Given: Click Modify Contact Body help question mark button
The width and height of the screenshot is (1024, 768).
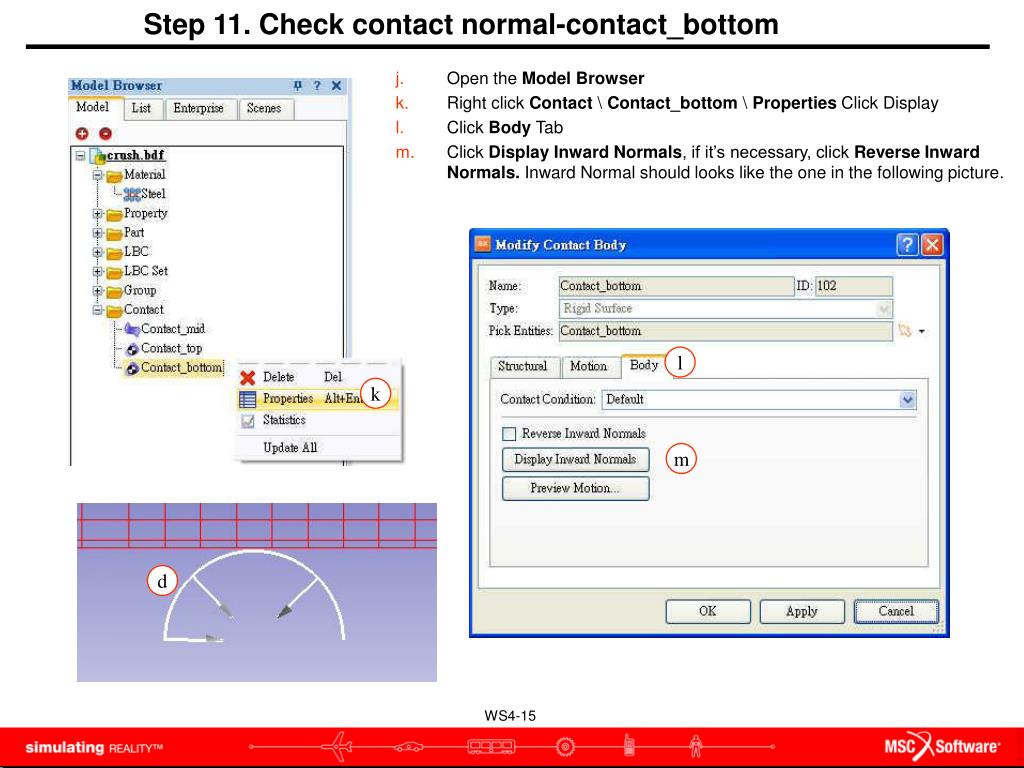Looking at the screenshot, I should 907,245.
